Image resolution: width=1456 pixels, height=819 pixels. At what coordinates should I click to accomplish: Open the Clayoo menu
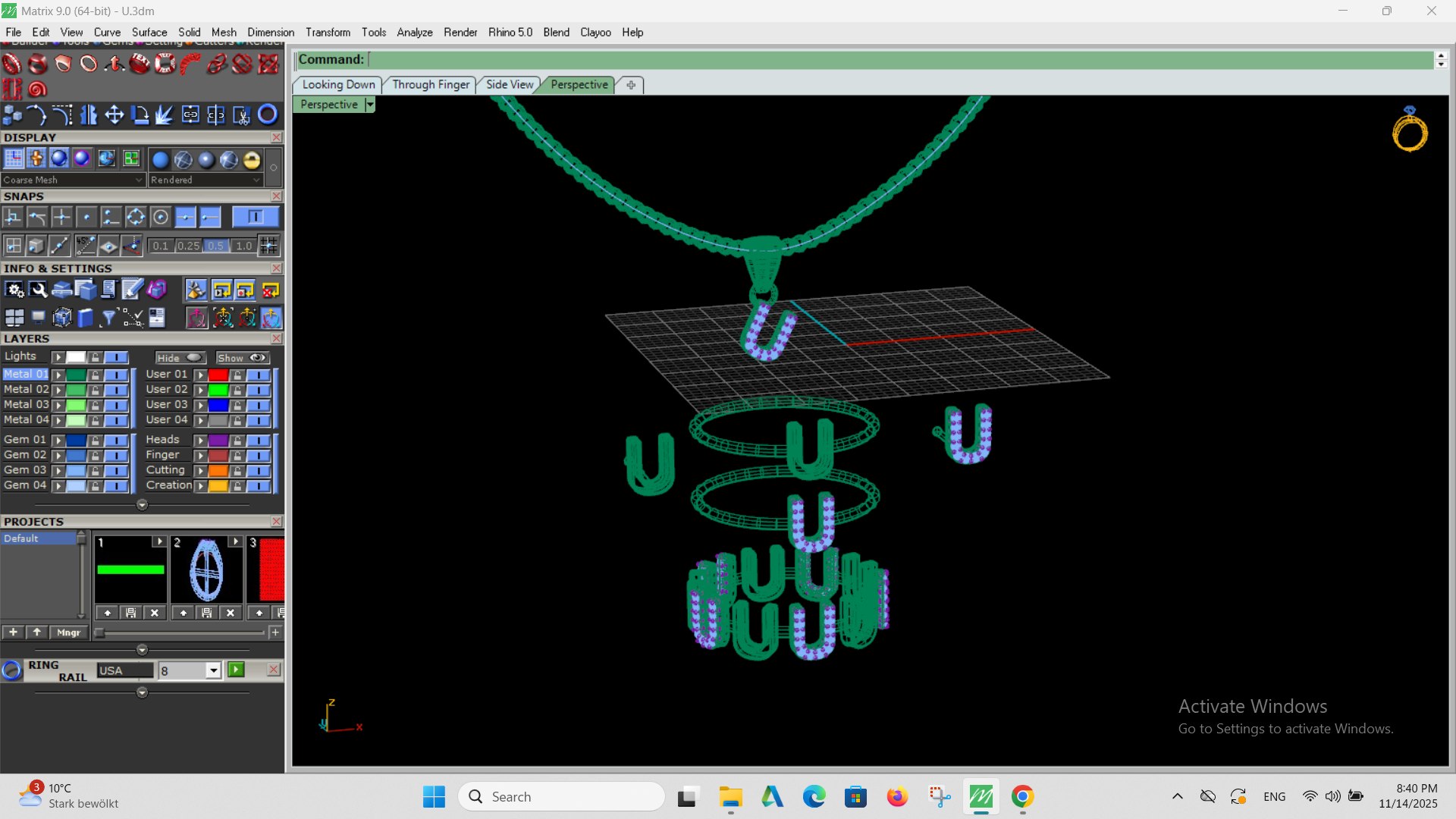595,32
